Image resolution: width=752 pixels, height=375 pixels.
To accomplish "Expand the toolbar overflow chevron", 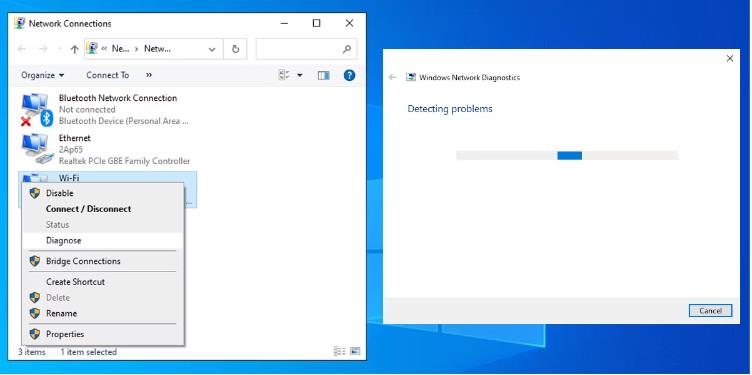I will [x=149, y=75].
